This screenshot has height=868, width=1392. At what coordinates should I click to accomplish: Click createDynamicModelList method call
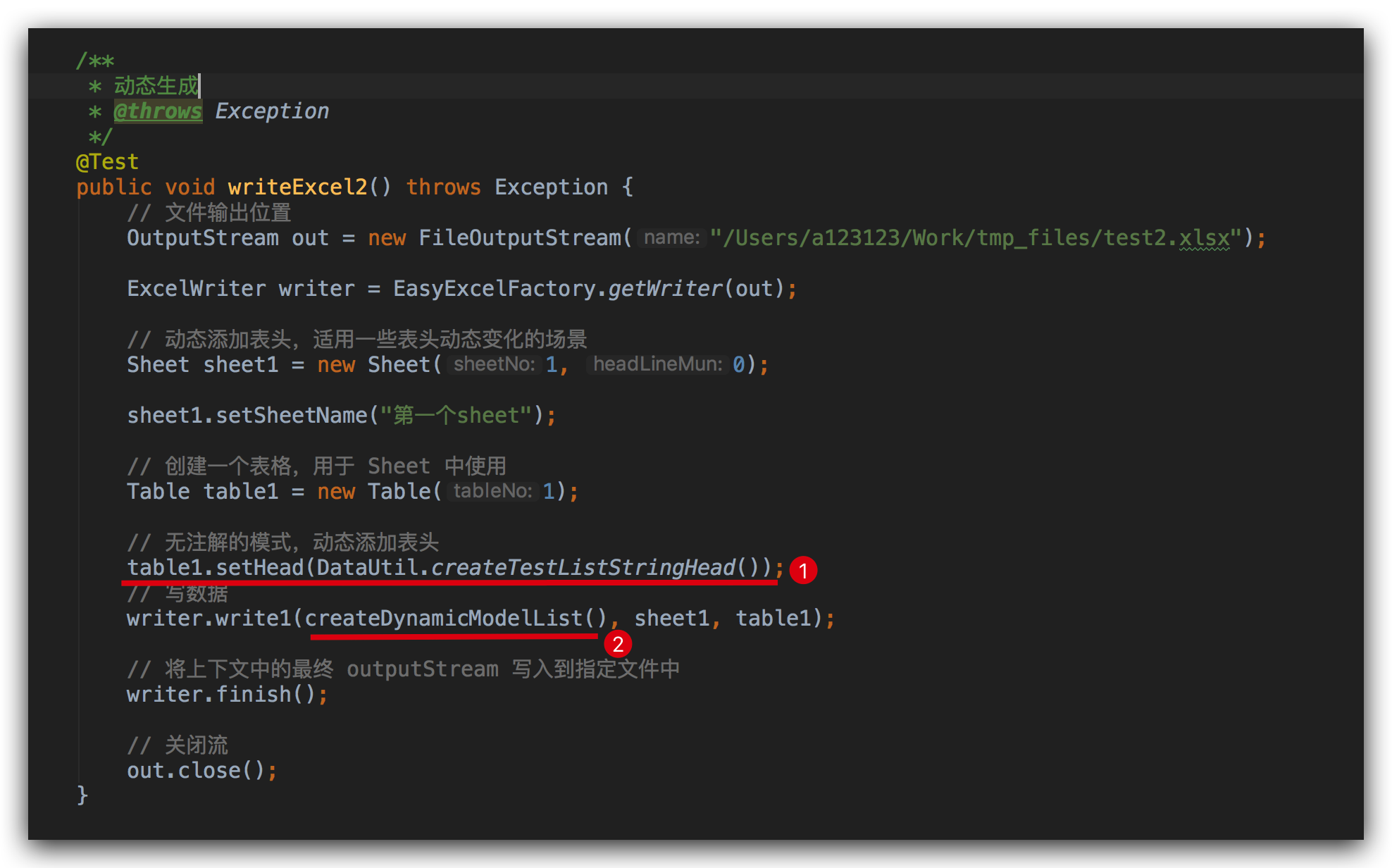[x=444, y=619]
